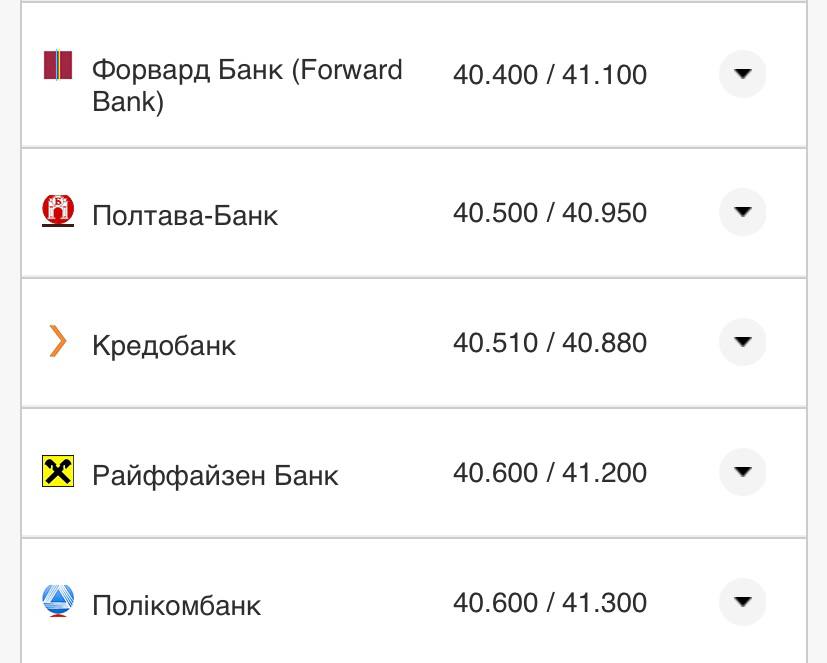Expand details for Полтава-Банк row

pyautogui.click(x=741, y=212)
